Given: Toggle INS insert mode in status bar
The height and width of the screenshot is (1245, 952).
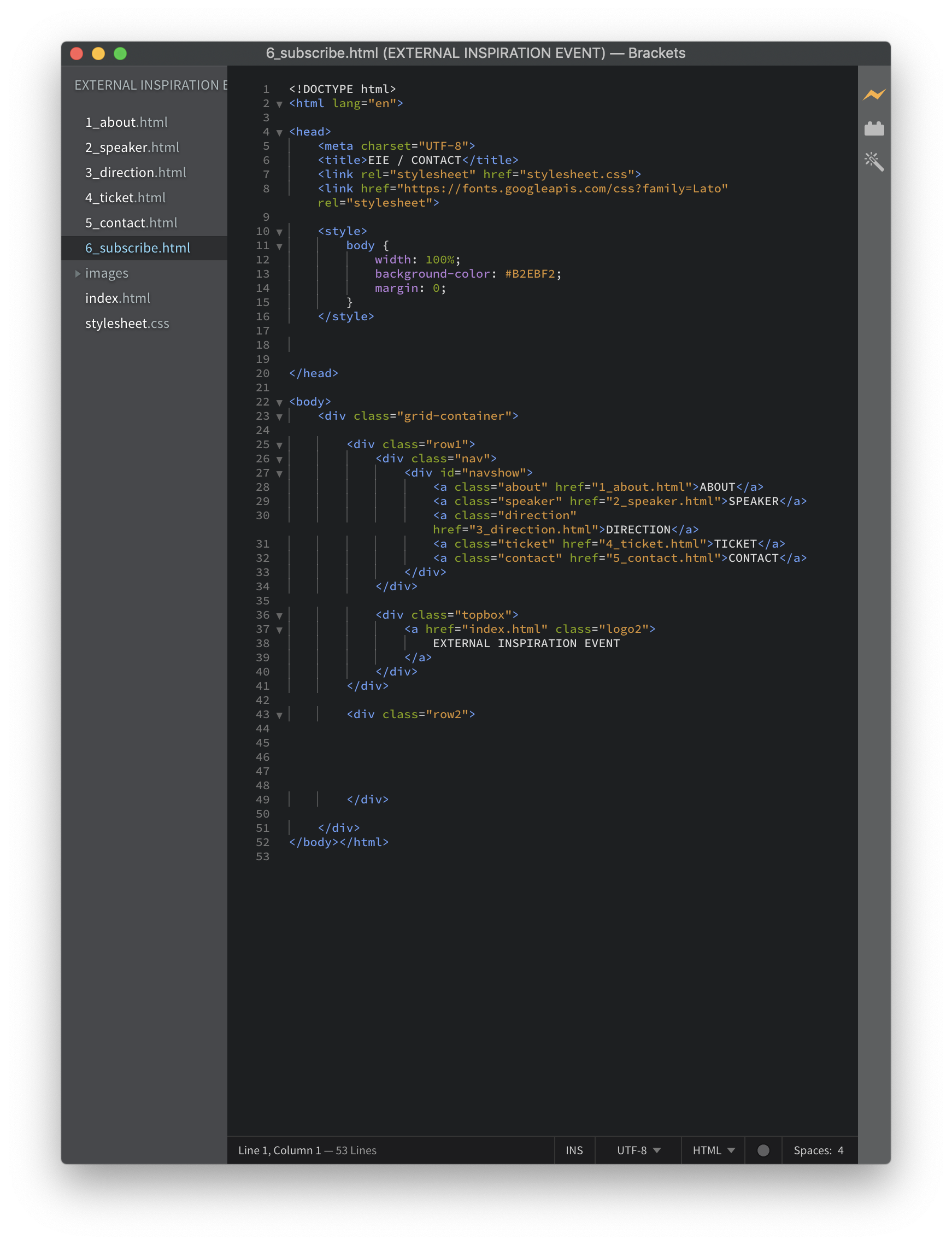Looking at the screenshot, I should click(x=573, y=1150).
